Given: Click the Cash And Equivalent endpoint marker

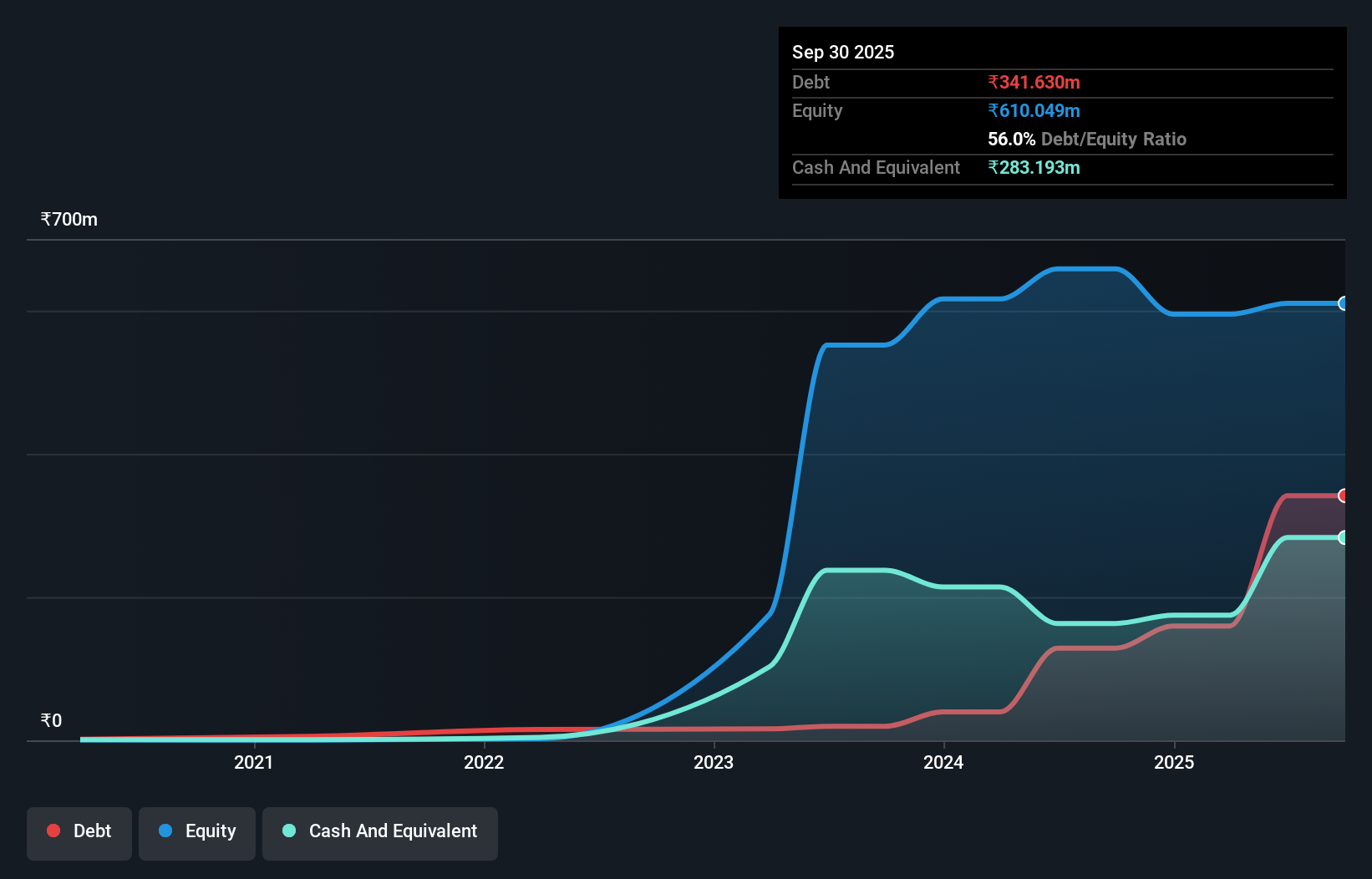Looking at the screenshot, I should click(x=1343, y=537).
